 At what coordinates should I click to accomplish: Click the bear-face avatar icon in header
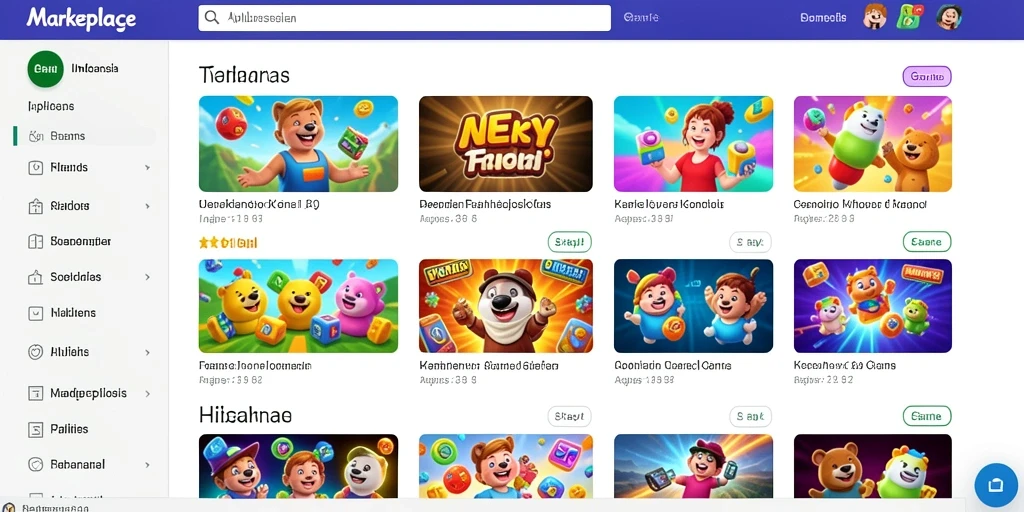(874, 17)
